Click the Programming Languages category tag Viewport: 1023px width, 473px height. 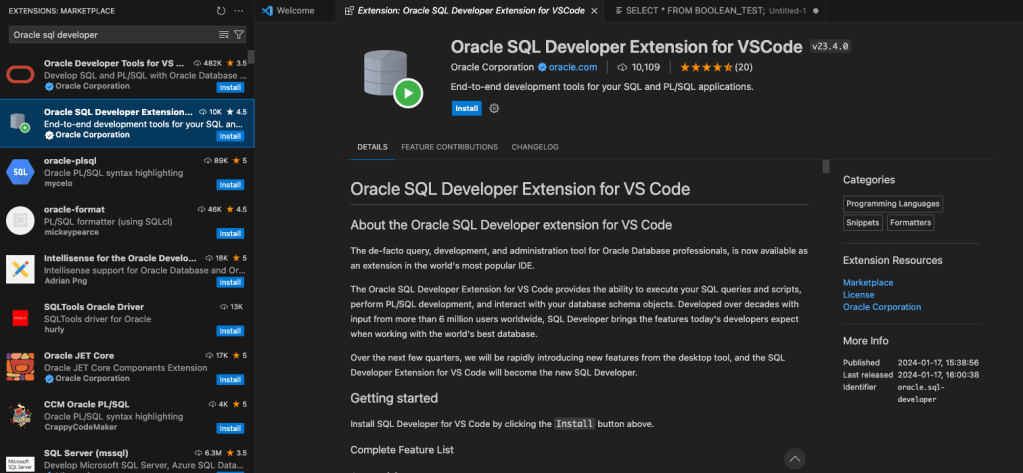(x=893, y=203)
